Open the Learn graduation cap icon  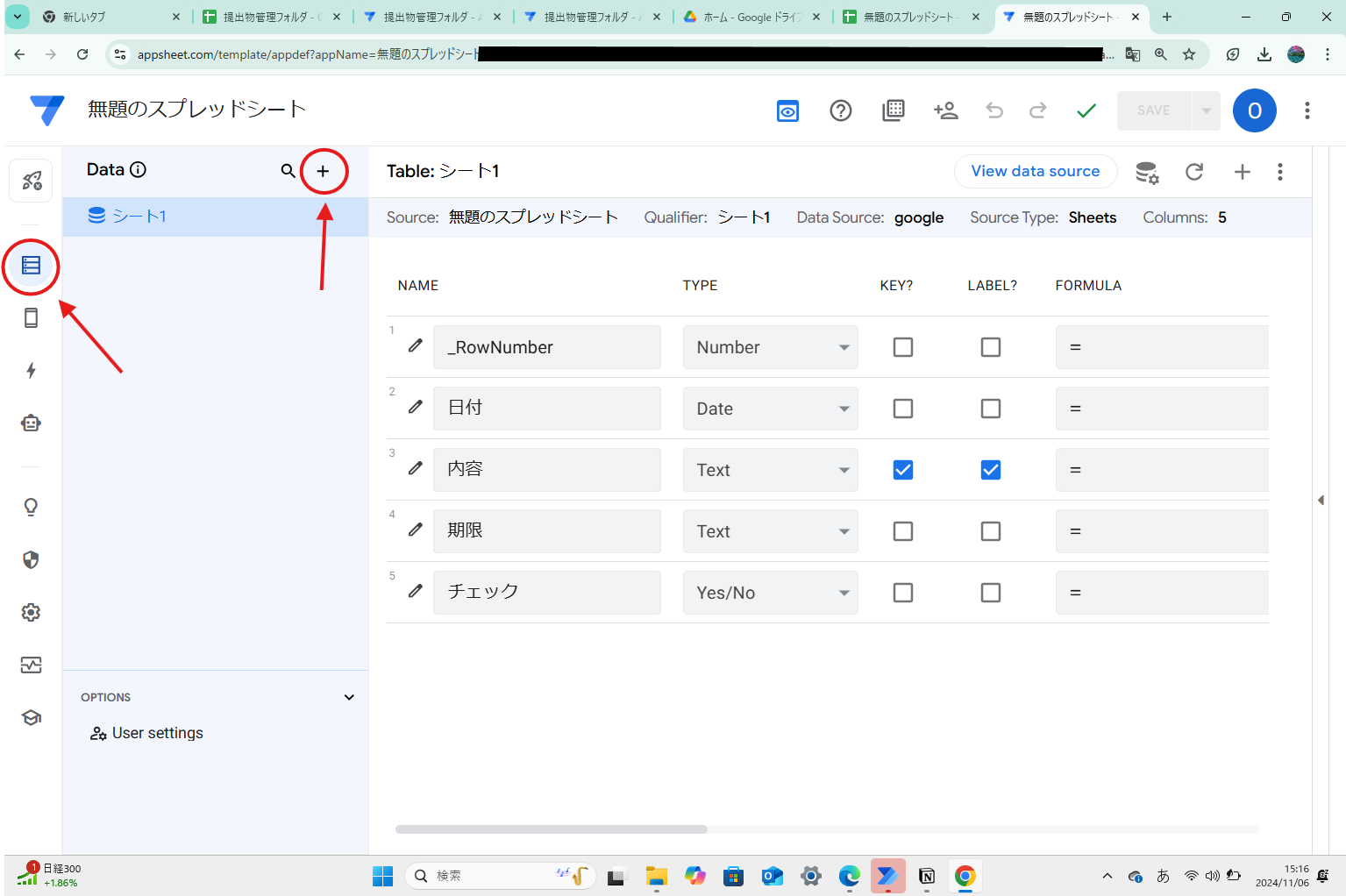point(32,717)
